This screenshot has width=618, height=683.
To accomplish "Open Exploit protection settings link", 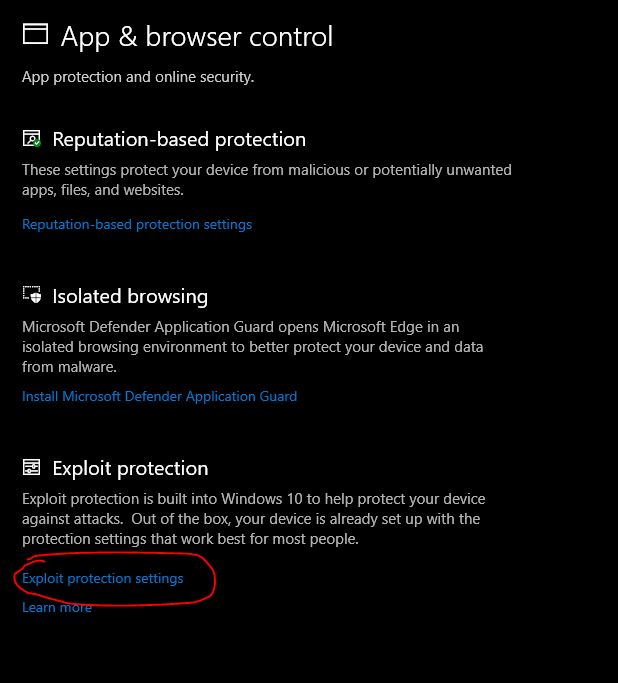I will pos(103,578).
